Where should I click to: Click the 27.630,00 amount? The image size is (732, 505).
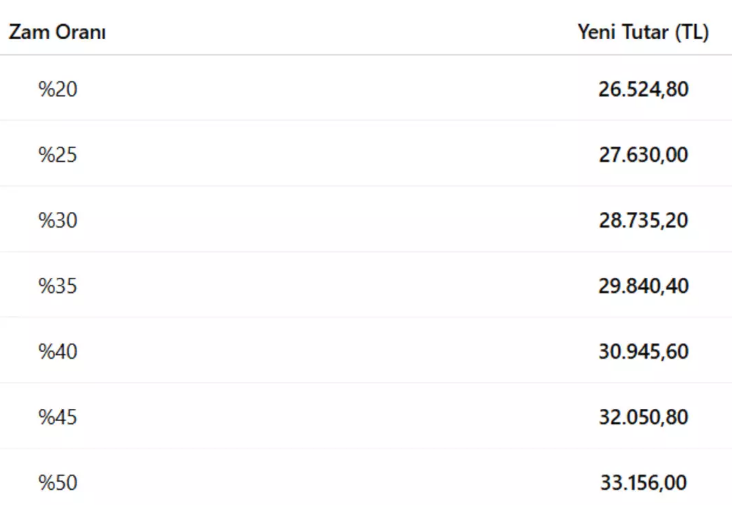643,155
